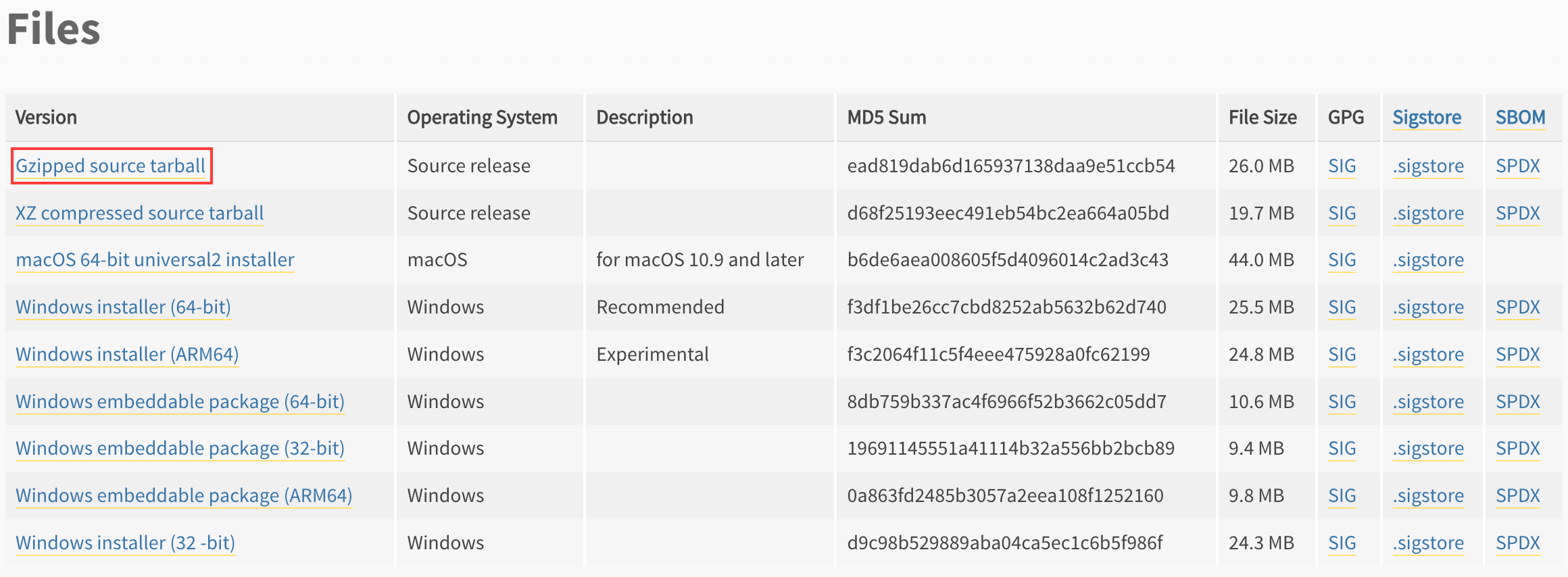The image size is (1568, 577).
Task: Get Windows embeddable package (64-bit)
Action: tap(180, 402)
